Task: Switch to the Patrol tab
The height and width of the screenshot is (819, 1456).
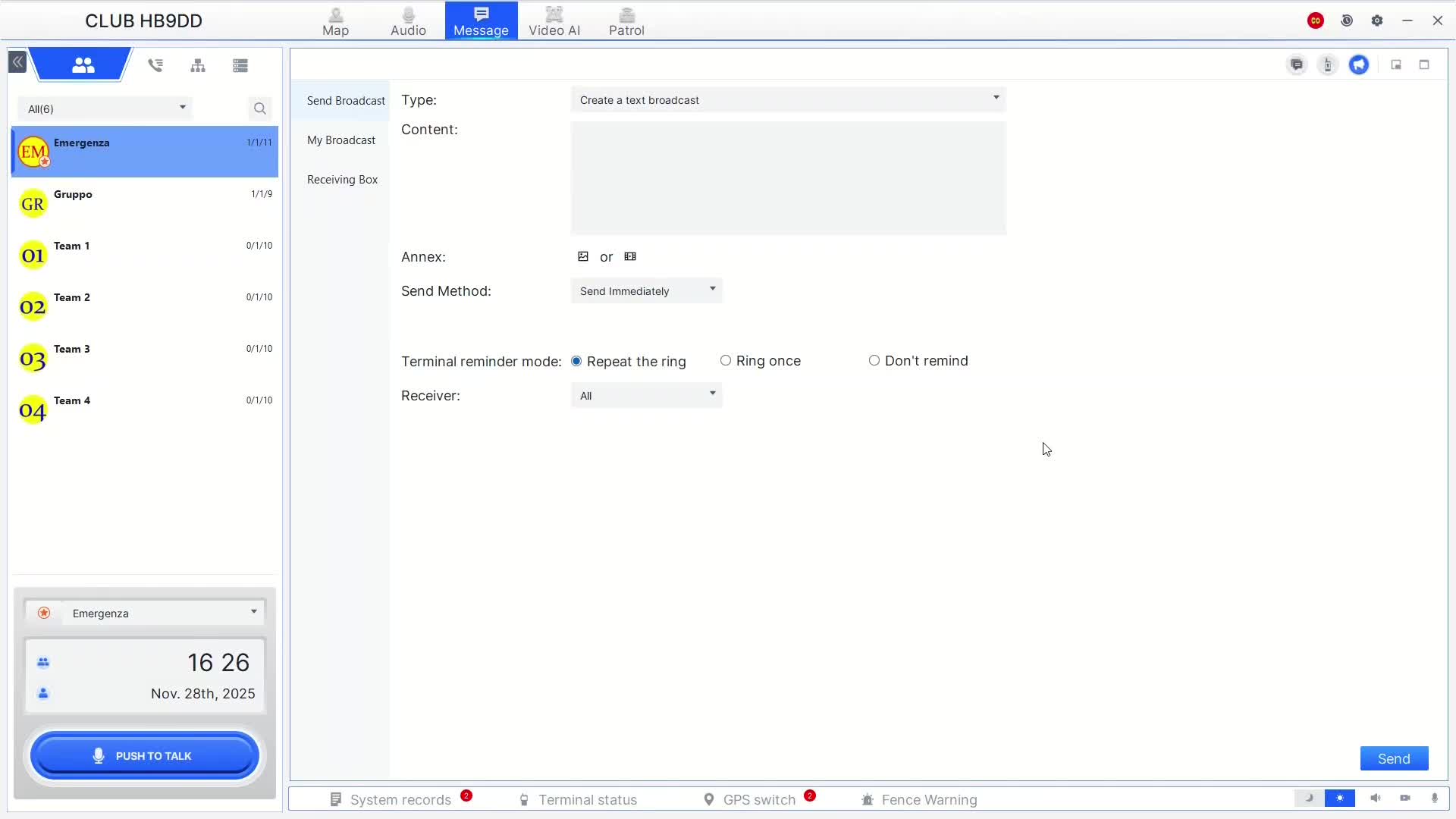Action: point(626,21)
